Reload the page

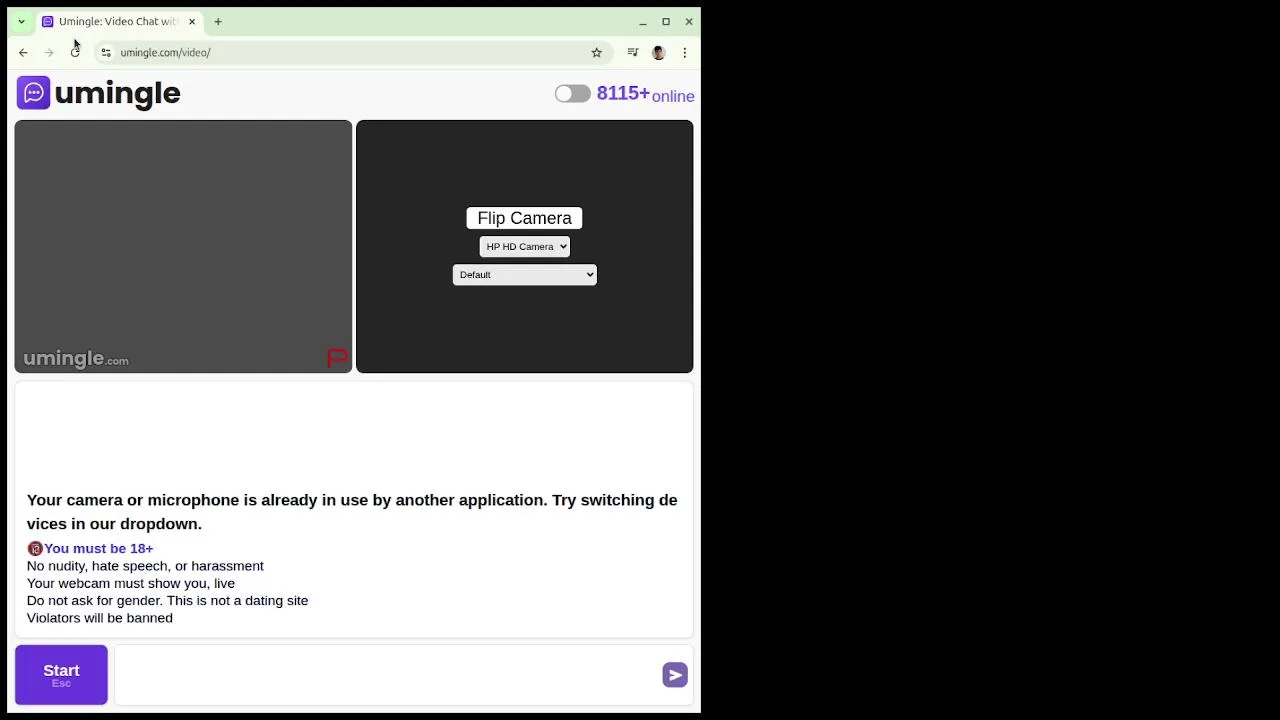75,52
